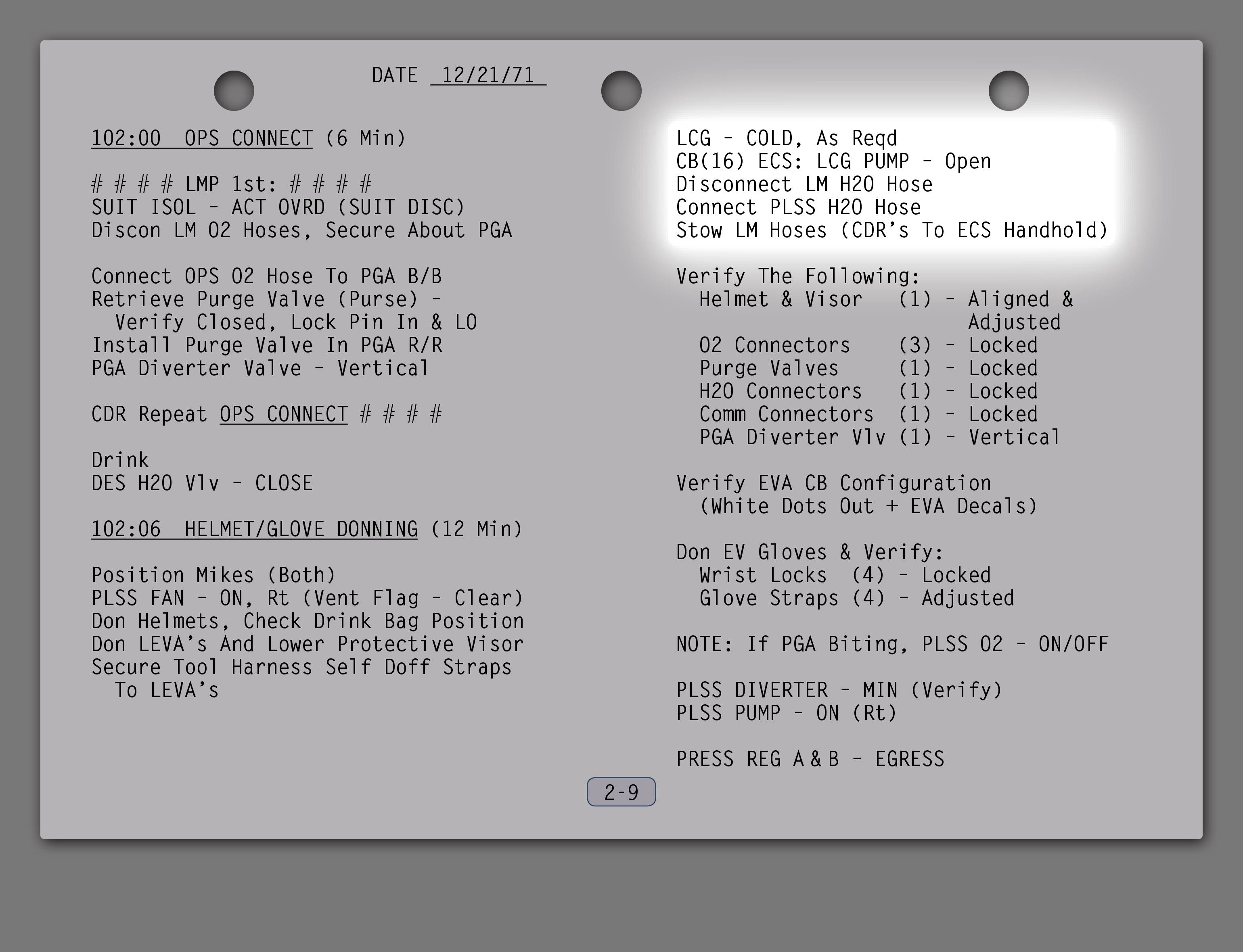
Task: Click the DATE 12/21/71 field
Action: pyautogui.click(x=459, y=75)
